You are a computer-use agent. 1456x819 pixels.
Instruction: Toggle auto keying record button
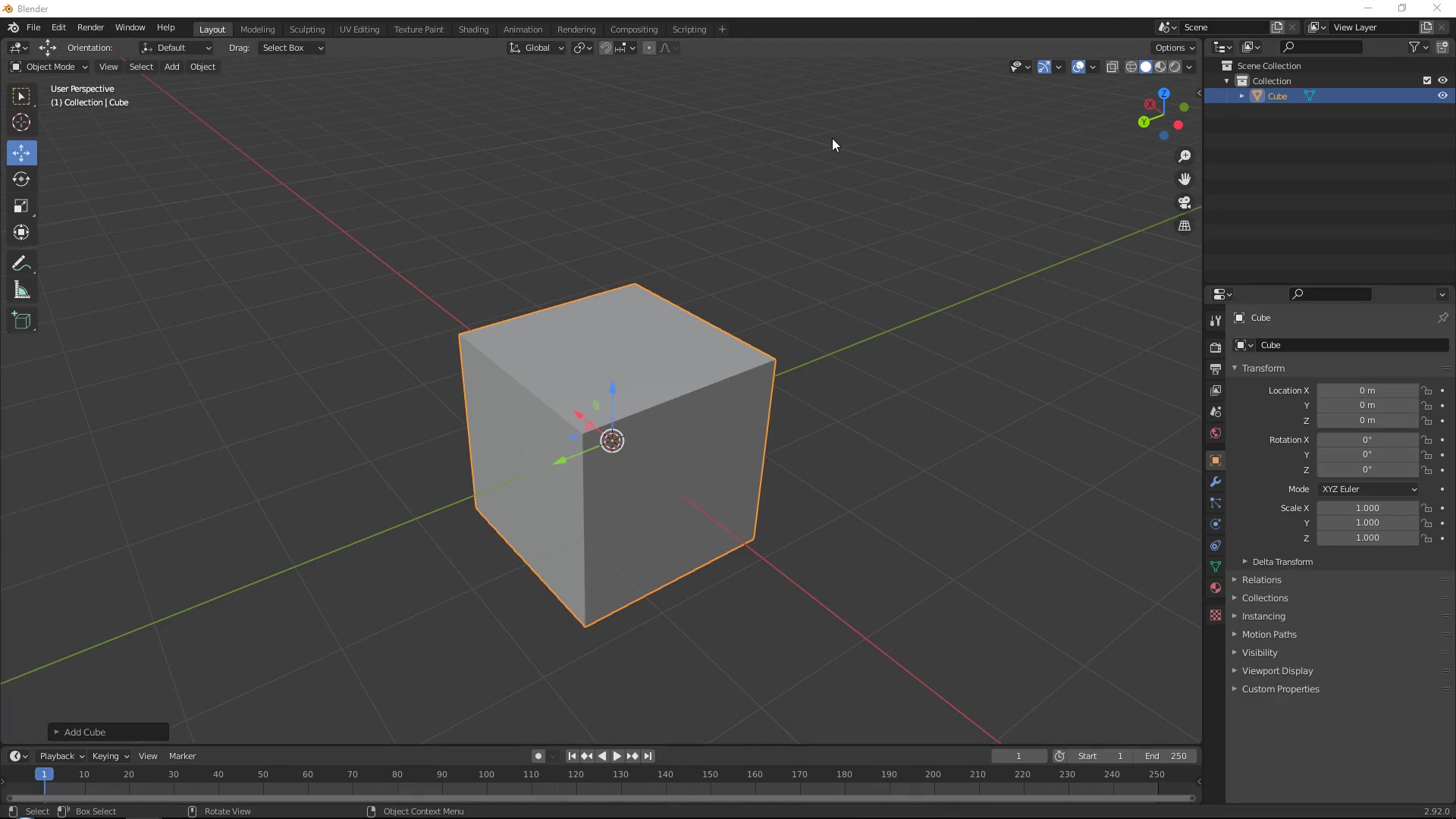click(538, 756)
